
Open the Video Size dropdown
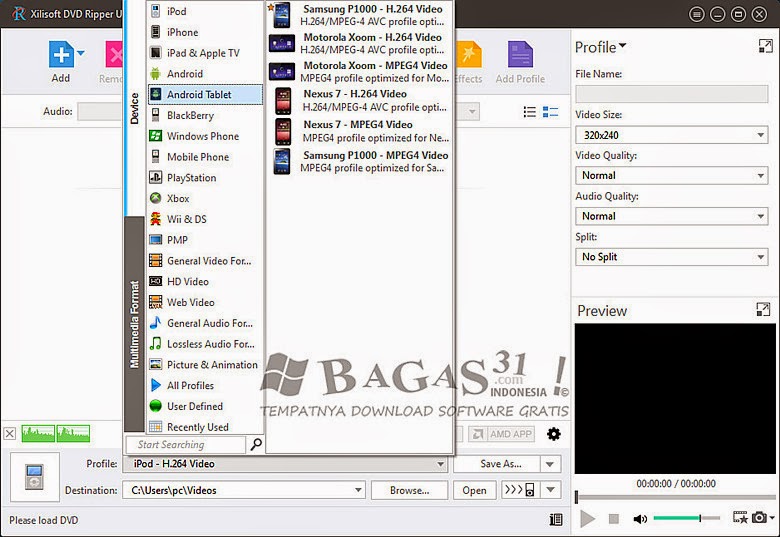coord(672,135)
